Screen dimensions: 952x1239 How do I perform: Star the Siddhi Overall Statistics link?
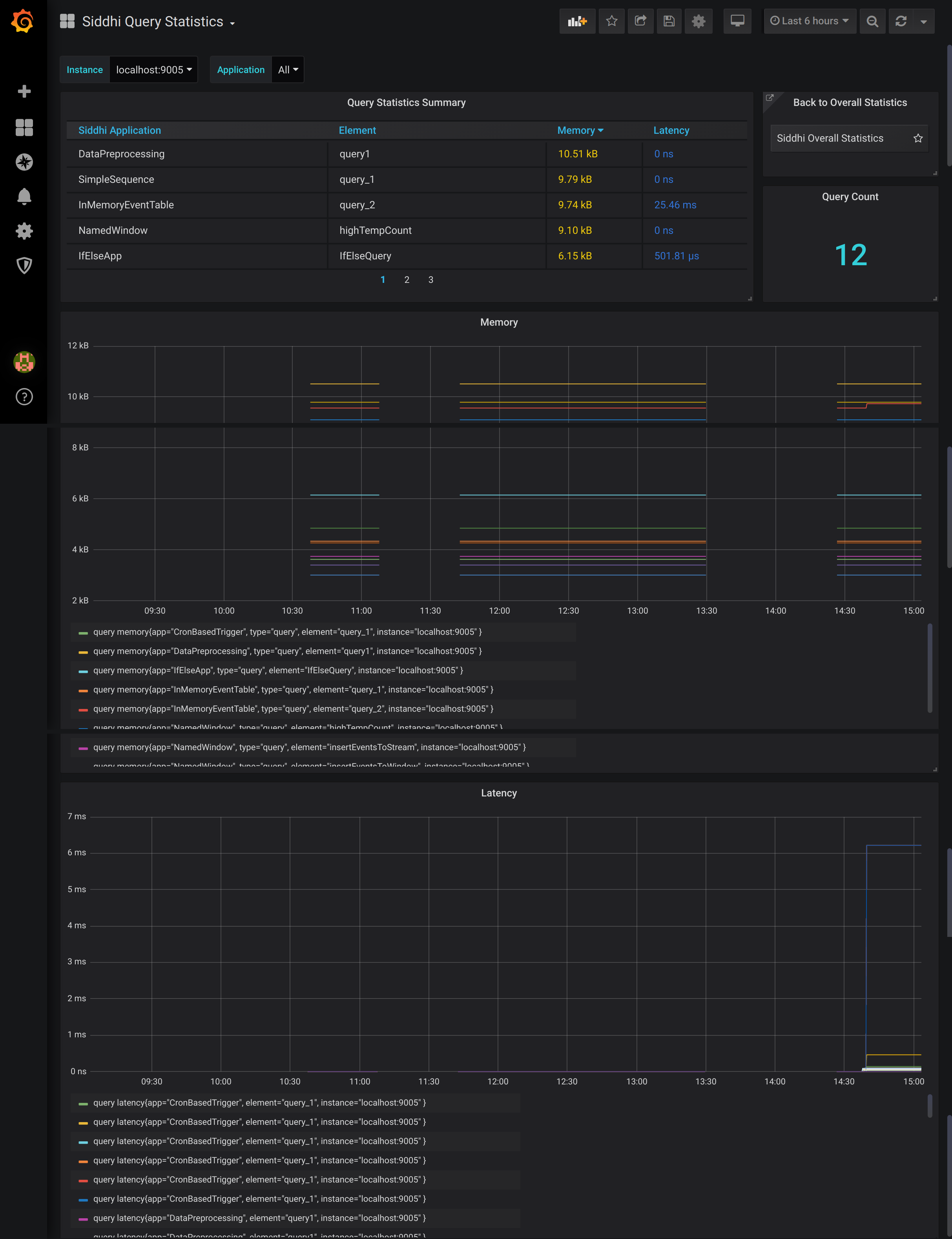(x=918, y=138)
